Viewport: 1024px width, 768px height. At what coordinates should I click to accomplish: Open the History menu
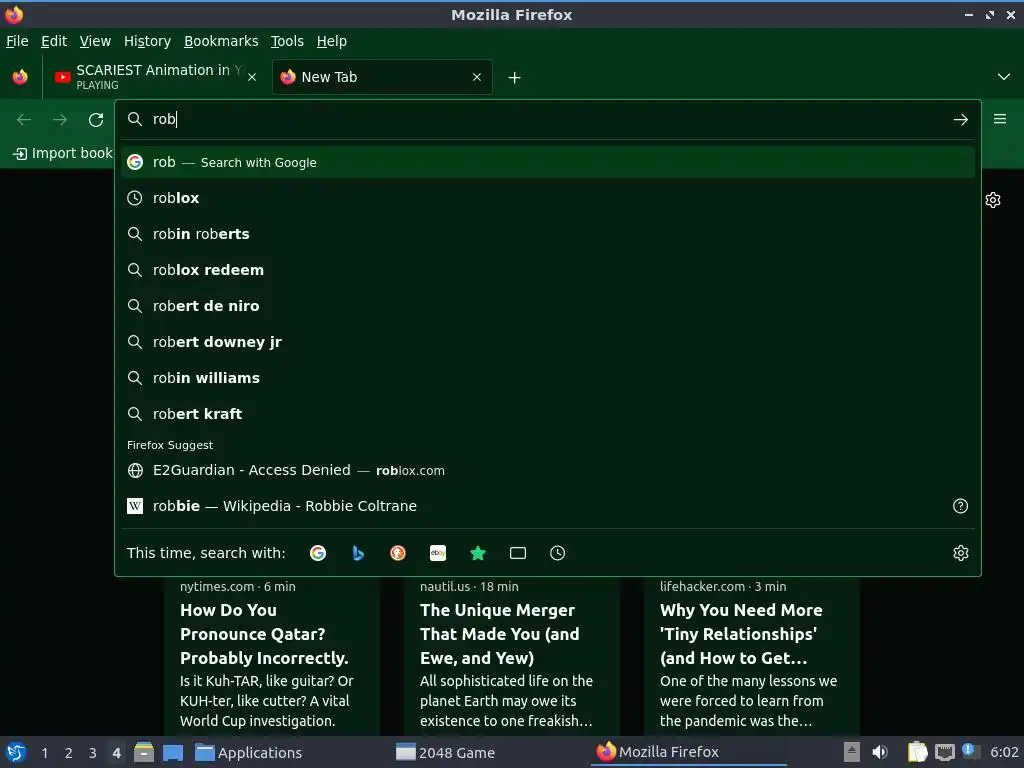tap(148, 41)
